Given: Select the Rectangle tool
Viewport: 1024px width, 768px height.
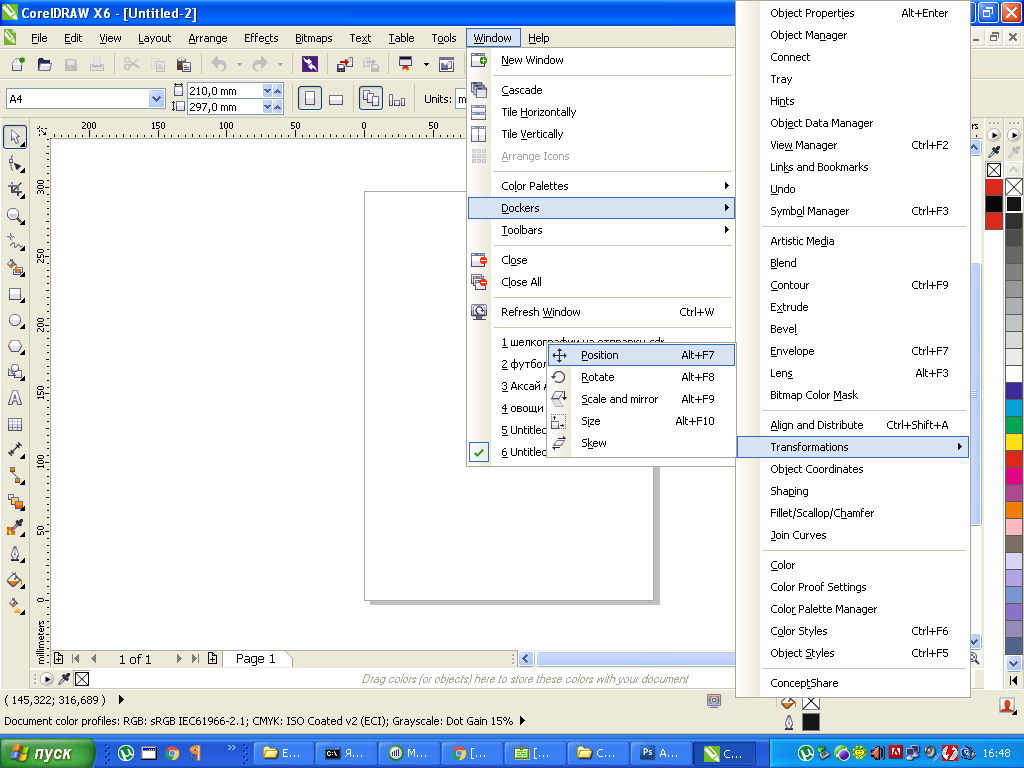Looking at the screenshot, I should pos(15,295).
